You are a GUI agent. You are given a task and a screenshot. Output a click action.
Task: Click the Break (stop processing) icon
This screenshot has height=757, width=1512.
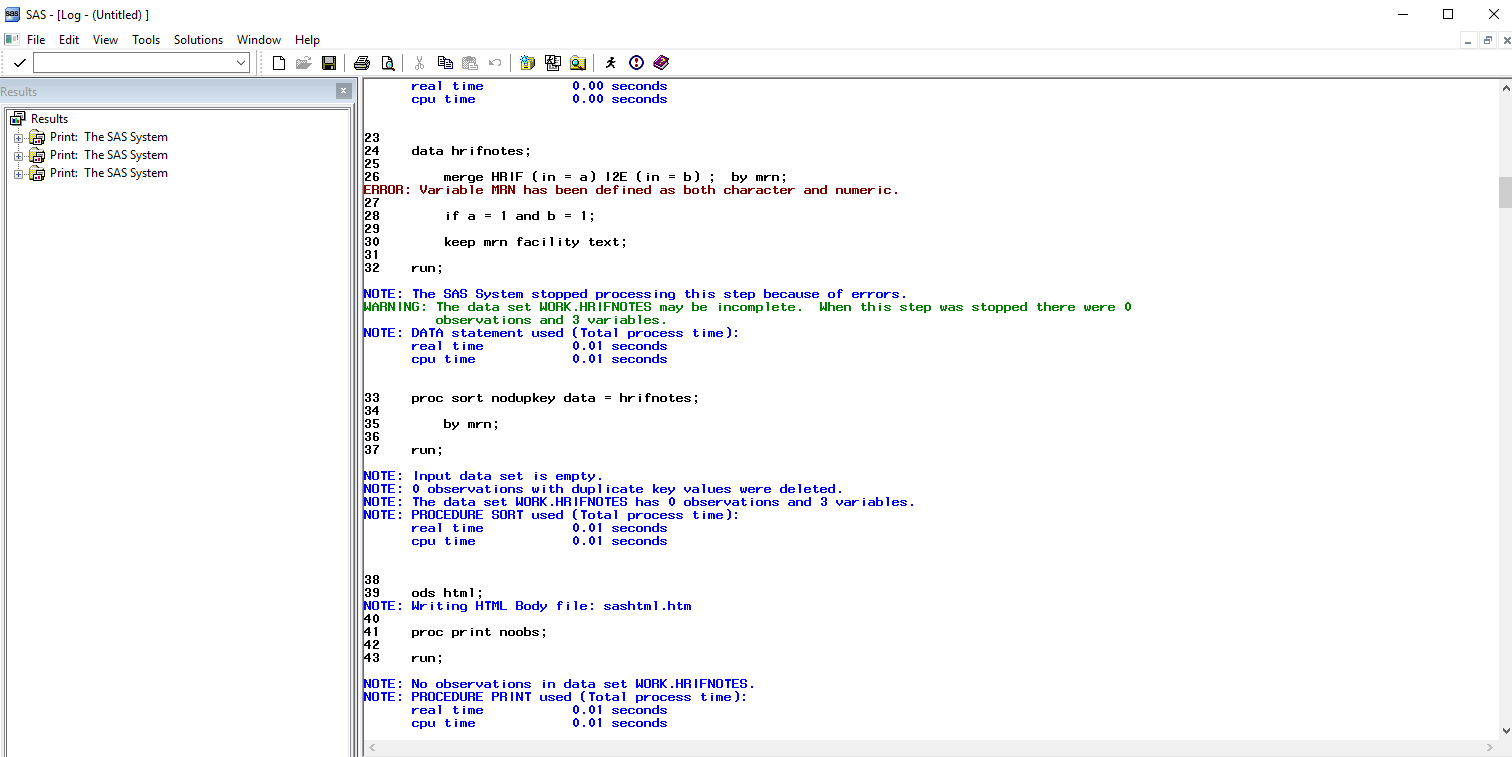pos(636,62)
